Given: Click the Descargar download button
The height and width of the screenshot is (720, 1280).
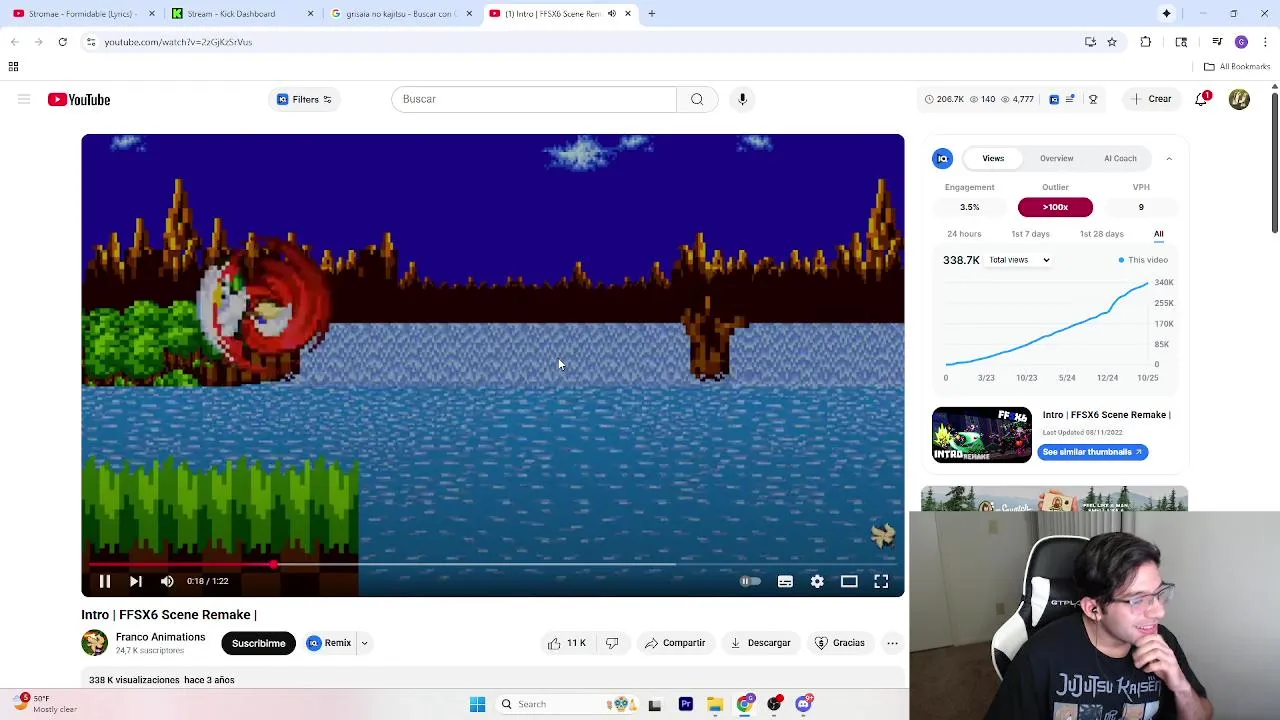Looking at the screenshot, I should [761, 643].
